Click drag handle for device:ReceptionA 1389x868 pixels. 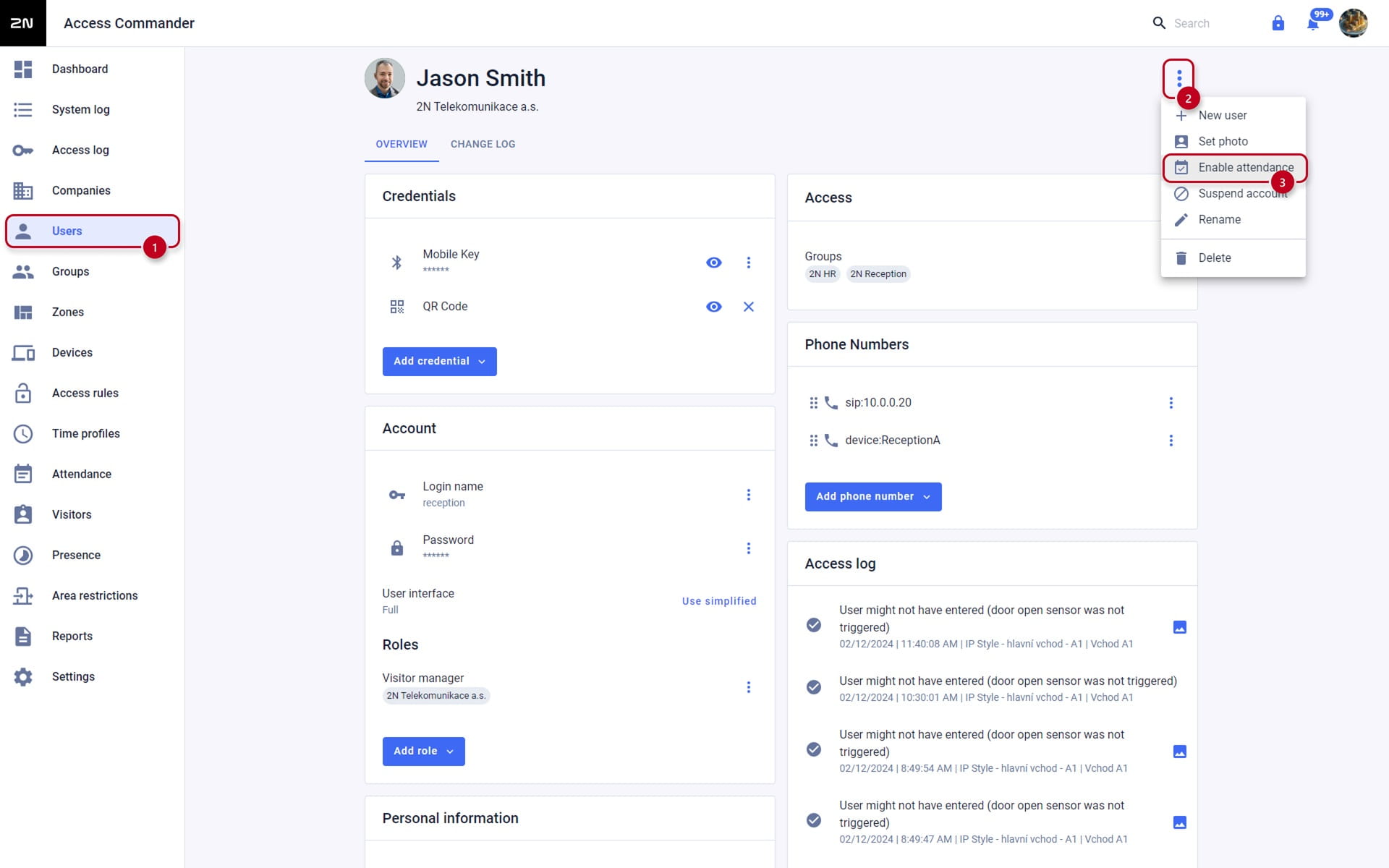point(813,441)
